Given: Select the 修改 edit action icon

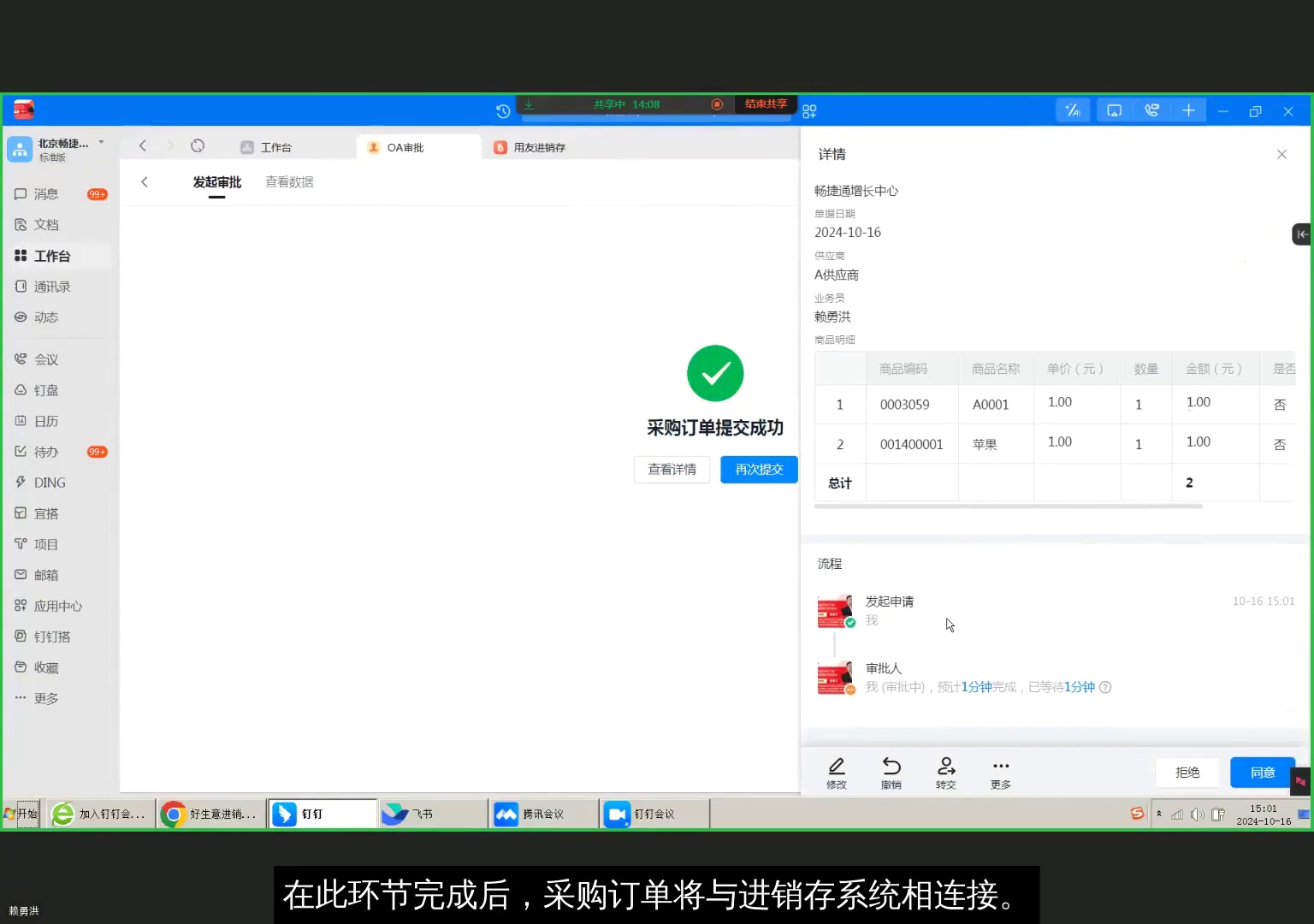Looking at the screenshot, I should click(x=836, y=770).
